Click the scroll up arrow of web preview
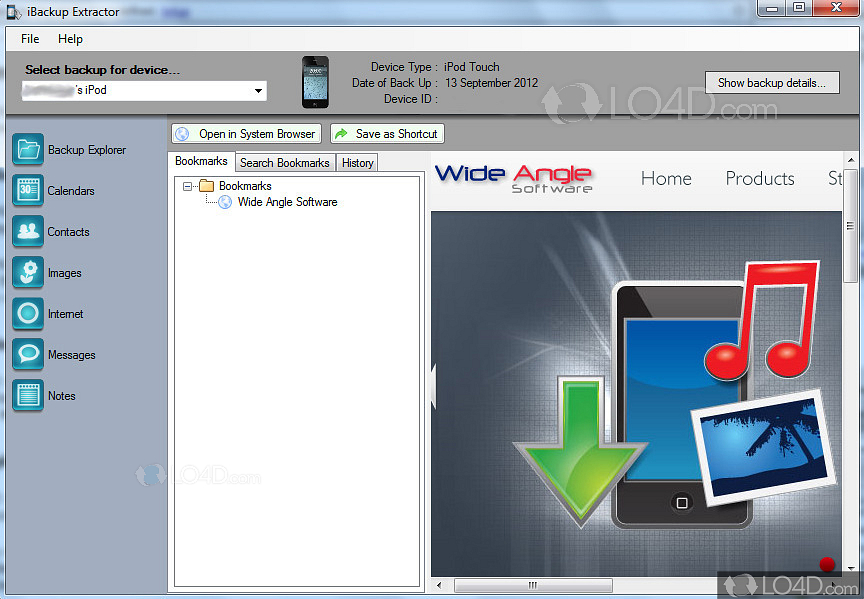Viewport: 864px width, 599px height. point(851,160)
